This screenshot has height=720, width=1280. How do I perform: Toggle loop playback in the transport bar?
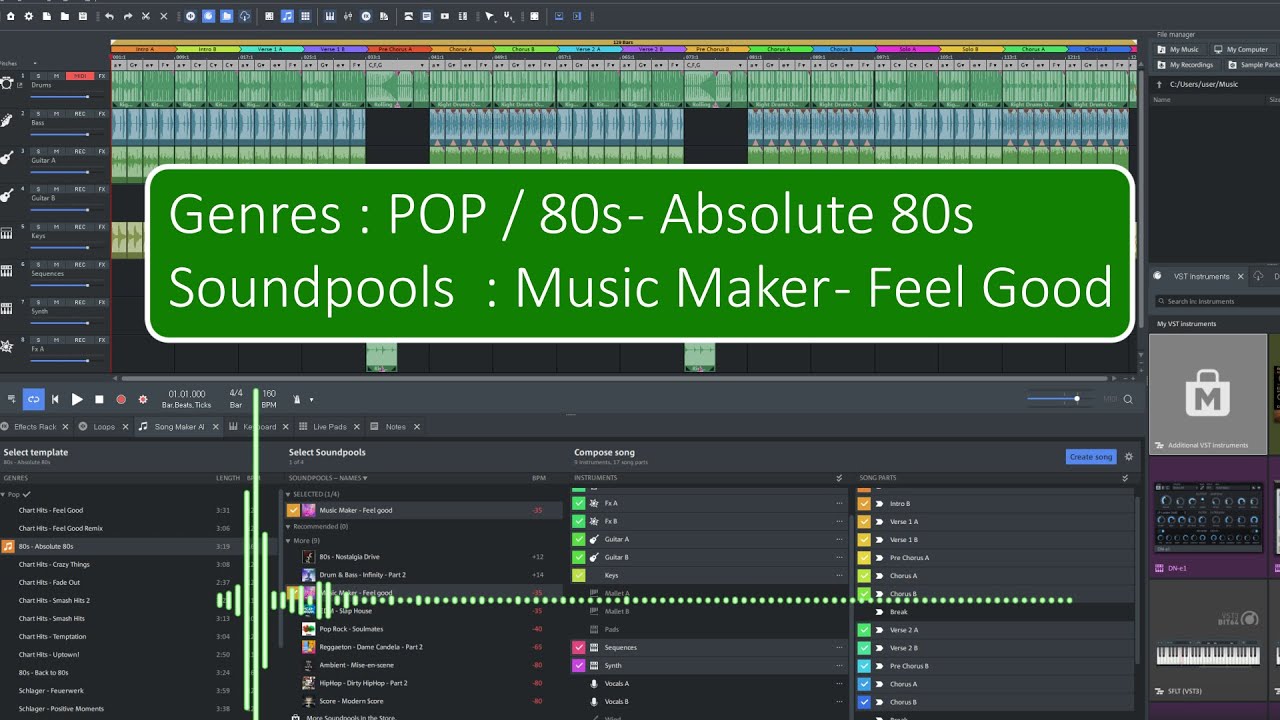34,399
